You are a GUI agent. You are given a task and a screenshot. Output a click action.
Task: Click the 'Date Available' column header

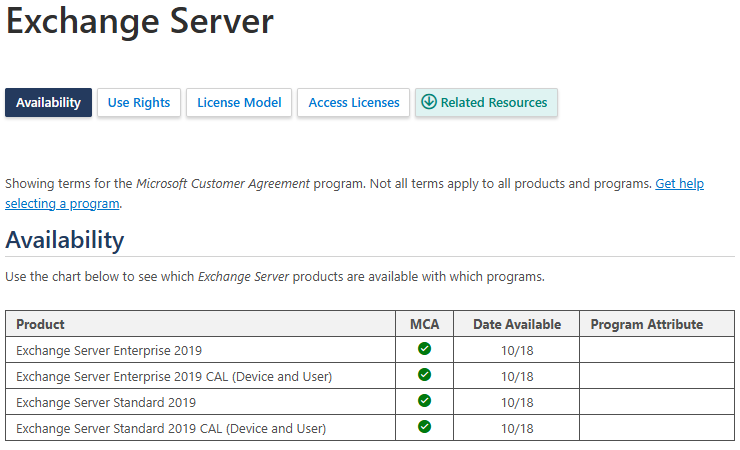coord(517,324)
